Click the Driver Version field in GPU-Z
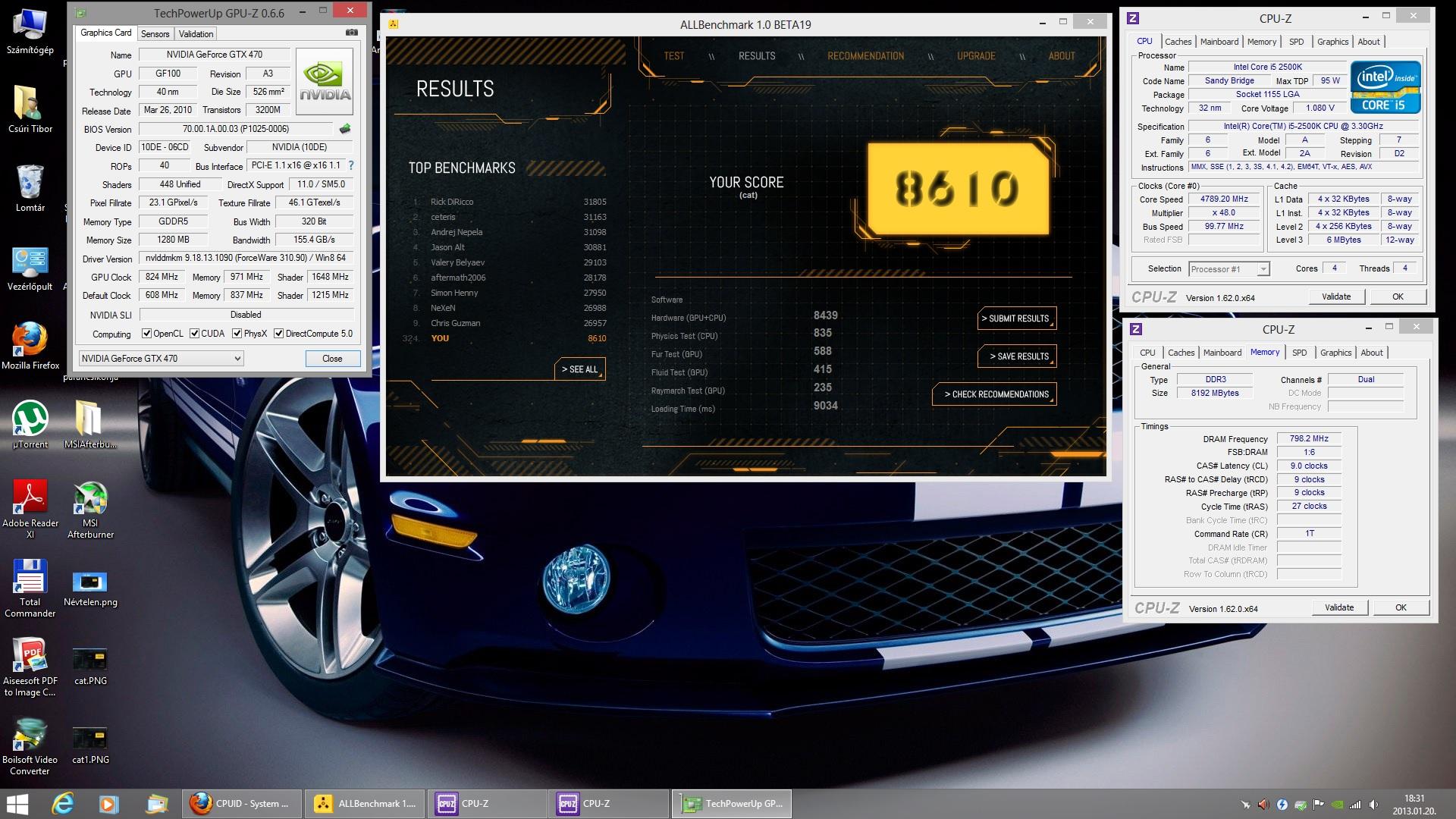This screenshot has width=1456, height=819. coord(246,258)
